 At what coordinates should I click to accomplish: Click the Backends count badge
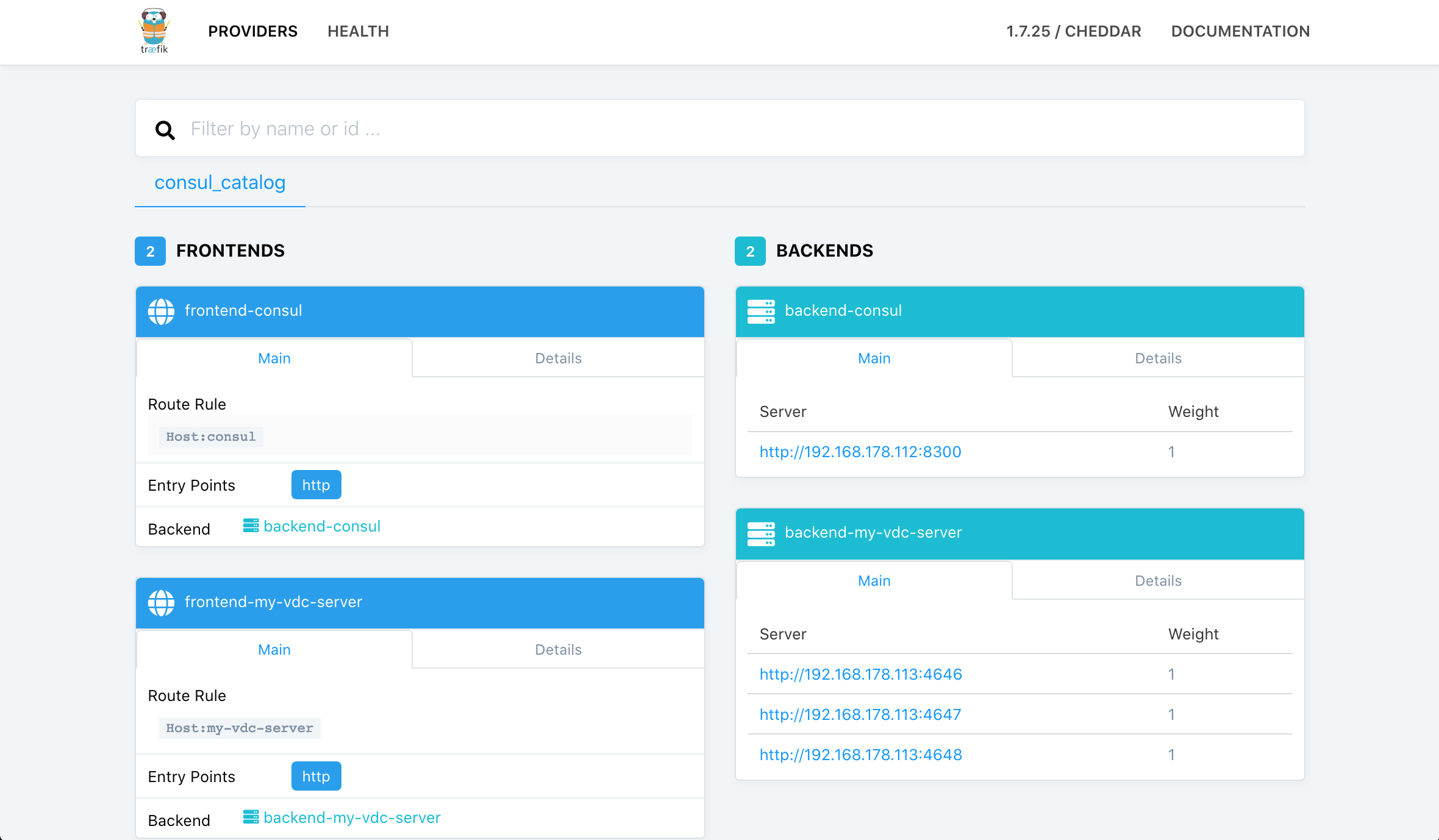(x=750, y=251)
